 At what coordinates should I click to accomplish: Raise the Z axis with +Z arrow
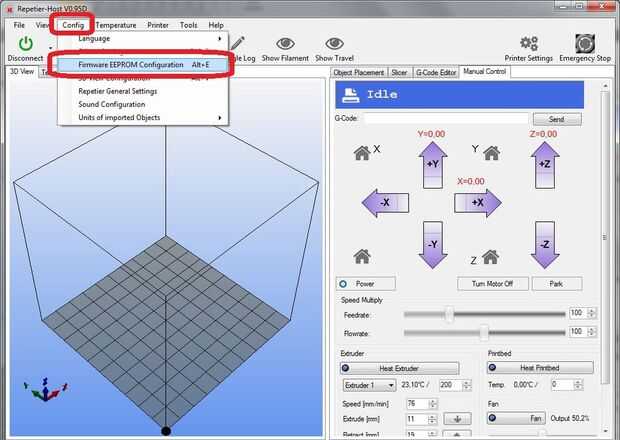click(545, 165)
